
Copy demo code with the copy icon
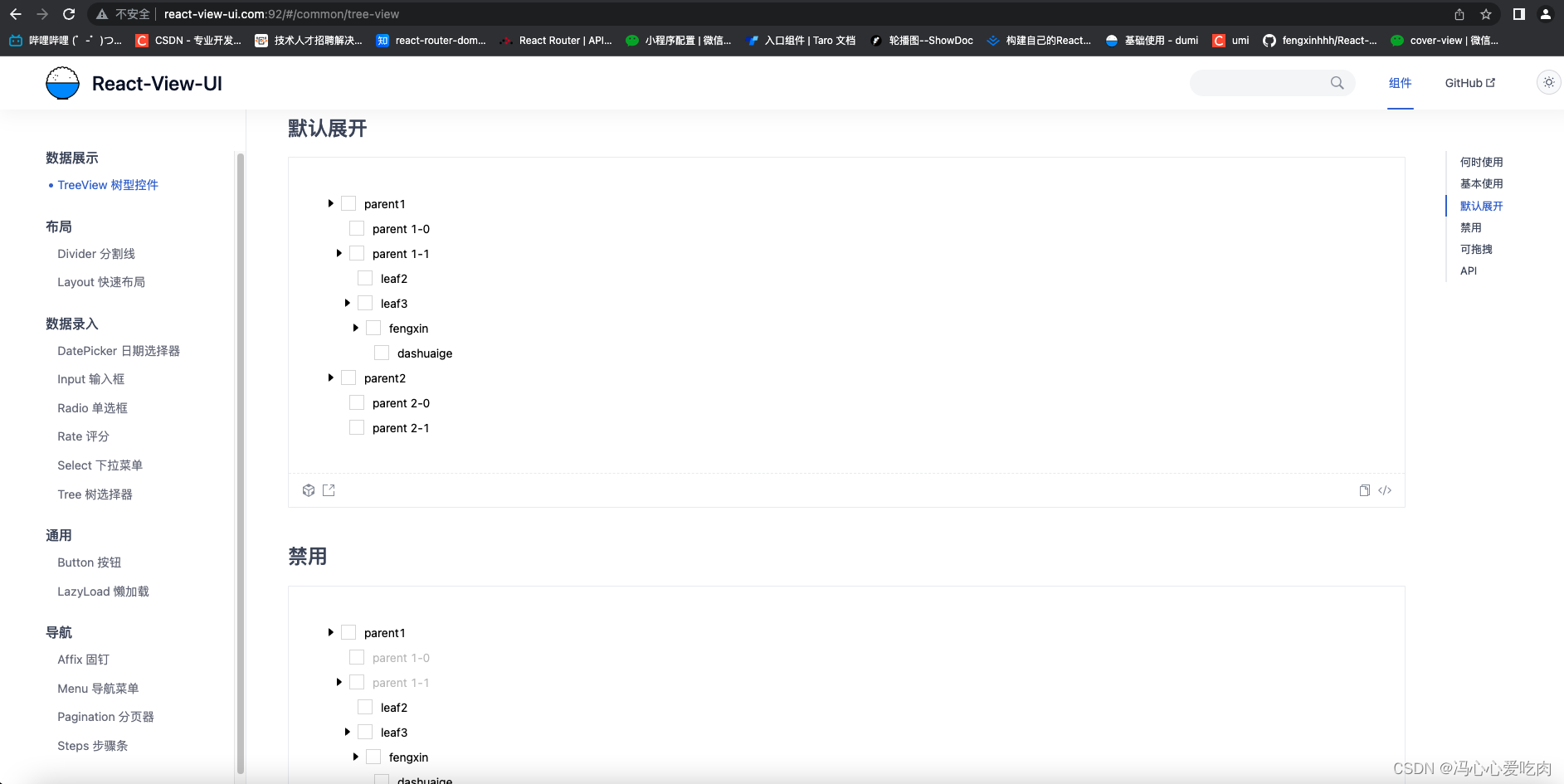(1364, 490)
